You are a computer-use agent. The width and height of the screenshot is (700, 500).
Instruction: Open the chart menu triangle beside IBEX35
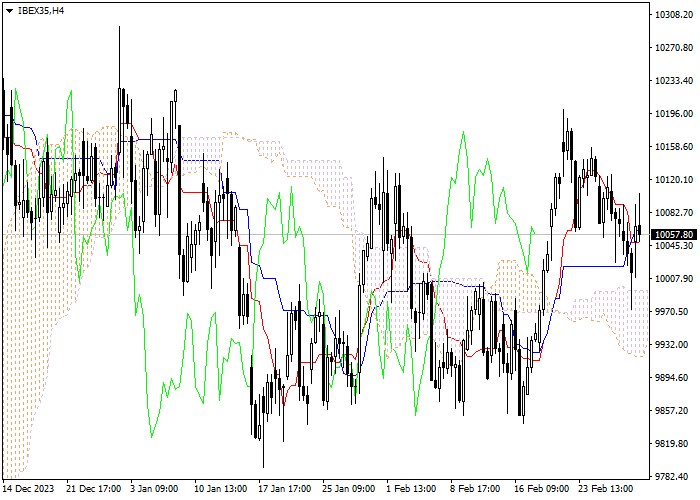9,11
